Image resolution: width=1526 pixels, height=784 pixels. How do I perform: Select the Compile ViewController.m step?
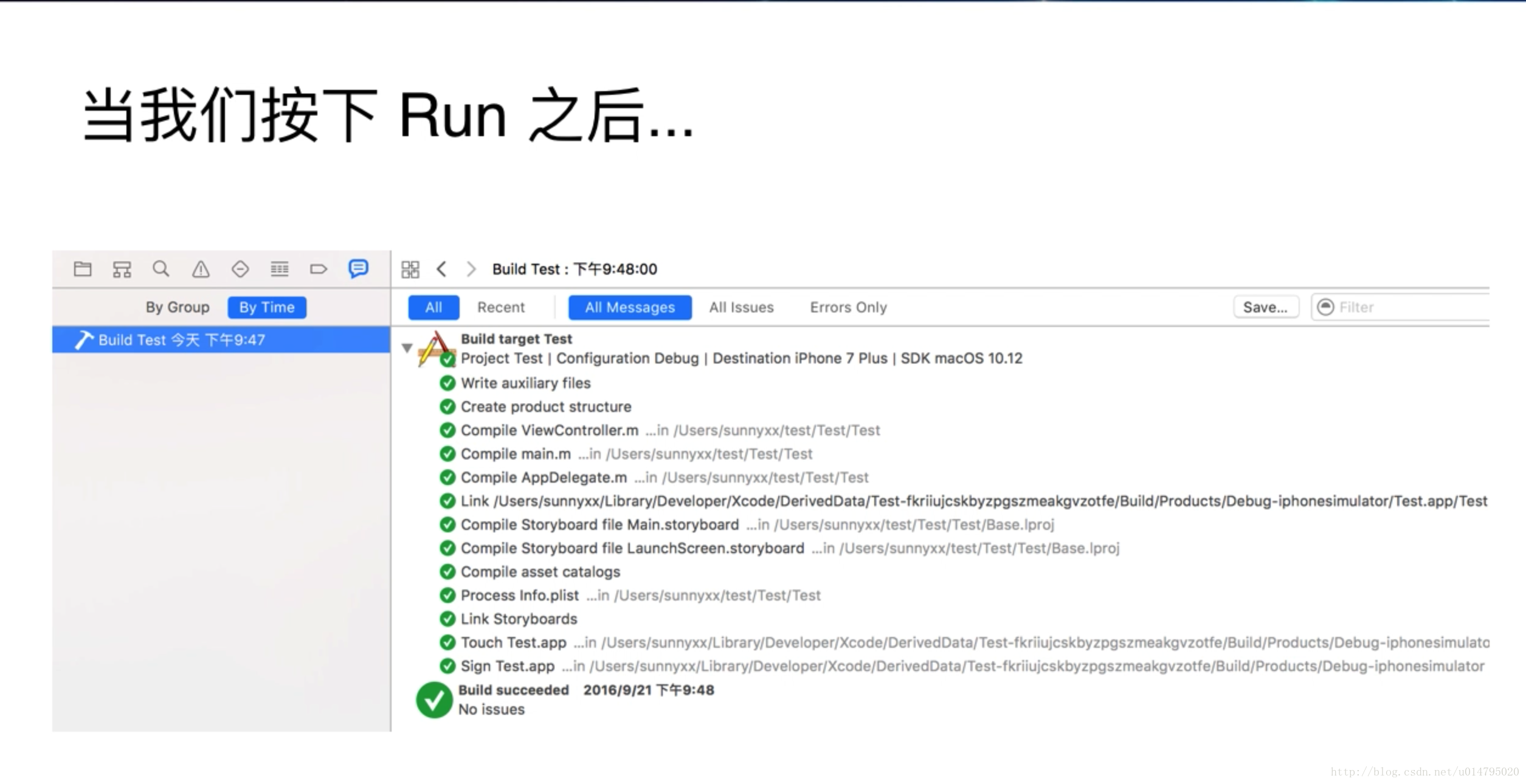point(670,430)
